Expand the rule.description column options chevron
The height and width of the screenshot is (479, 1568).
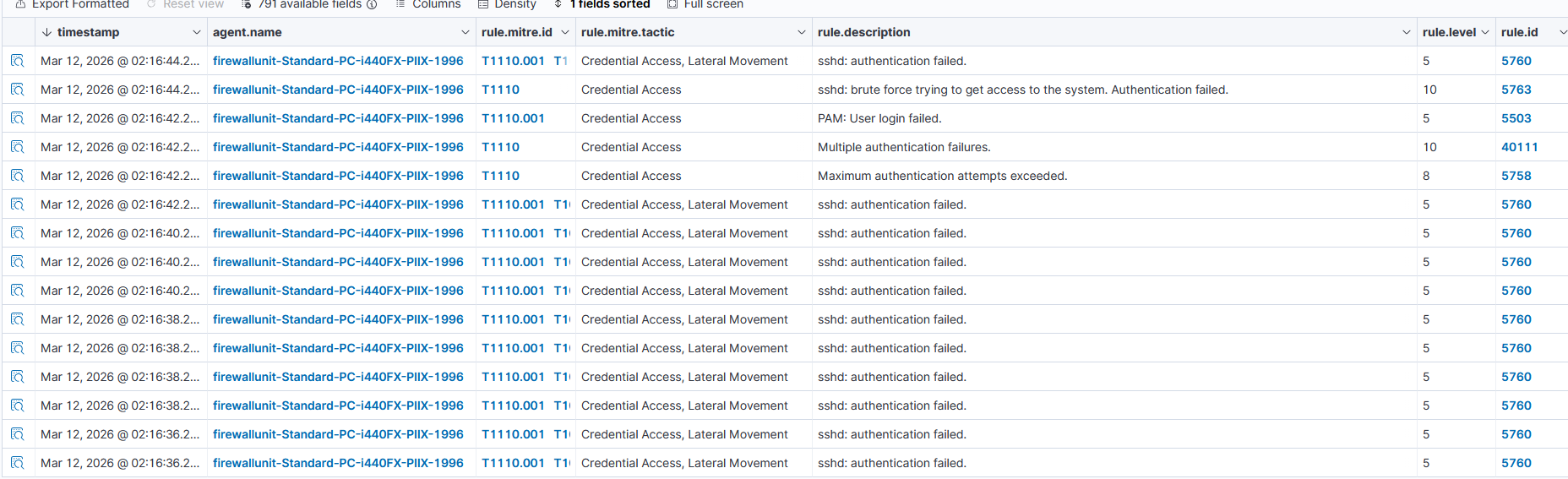pyautogui.click(x=1407, y=32)
